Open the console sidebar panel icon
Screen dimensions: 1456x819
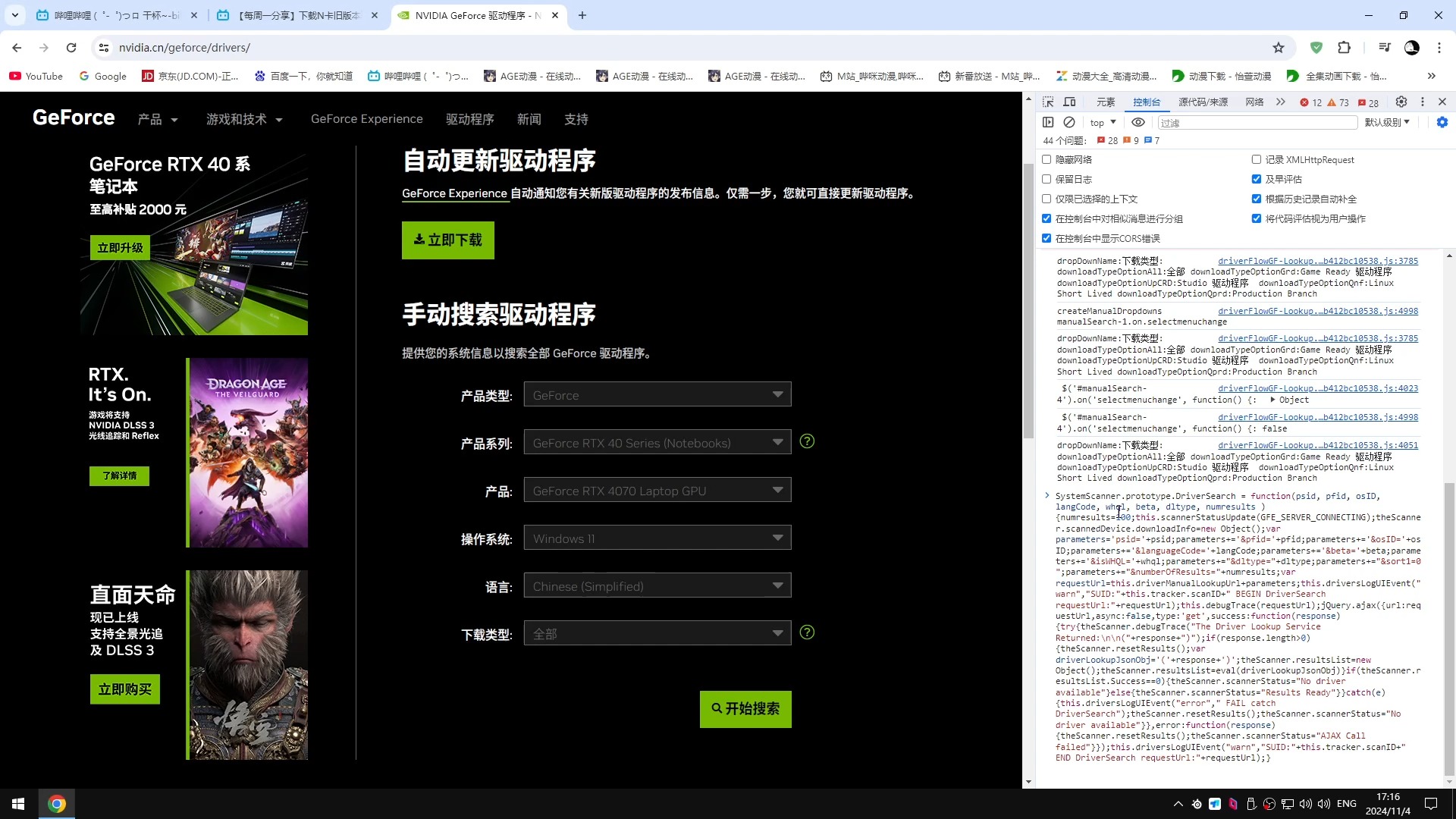pyautogui.click(x=1048, y=122)
